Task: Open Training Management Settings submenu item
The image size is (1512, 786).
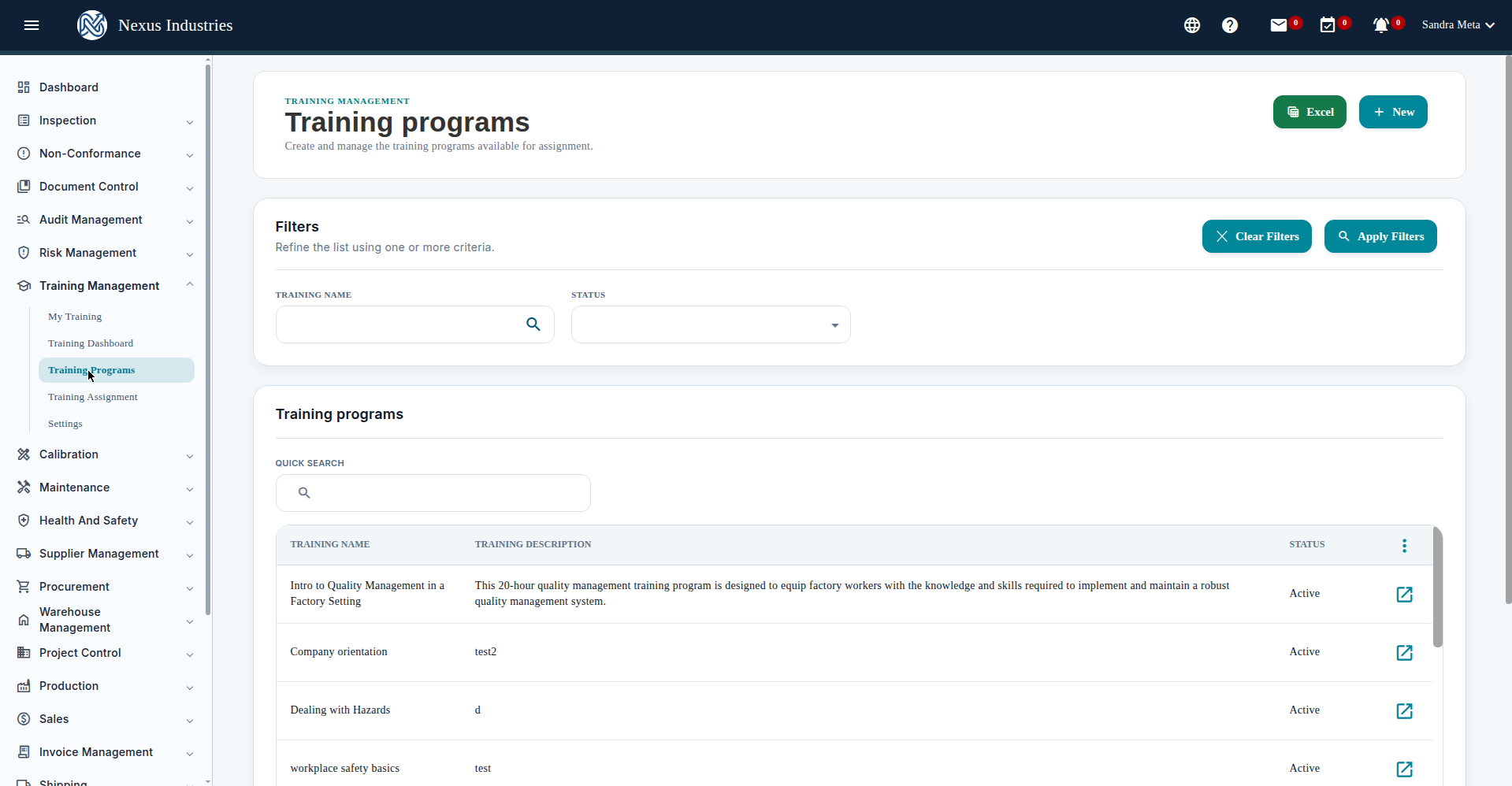Action: click(65, 424)
